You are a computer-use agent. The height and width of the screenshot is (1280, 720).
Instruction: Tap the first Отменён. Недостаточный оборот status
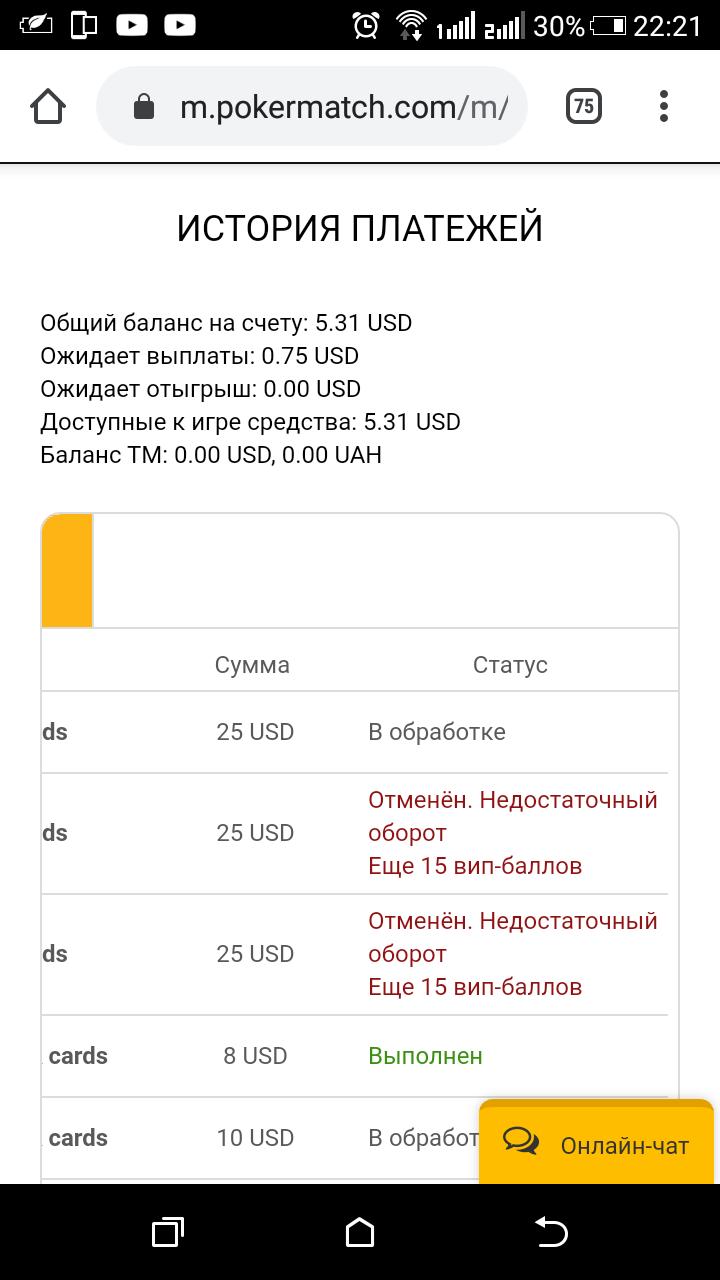513,816
